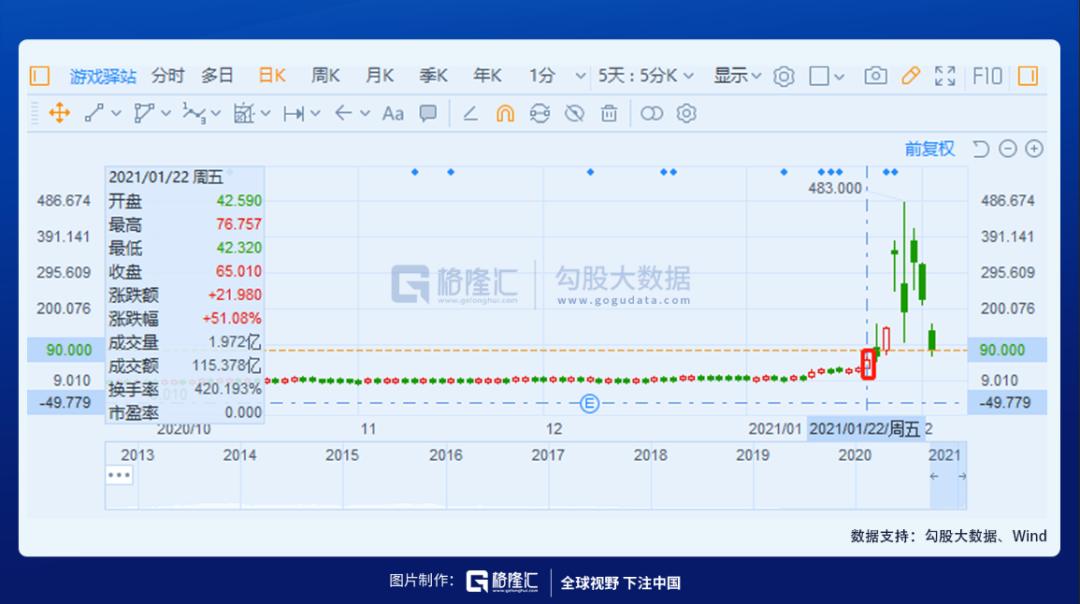This screenshot has width=1080, height=604.
Task: Expand the 5天:5分K dropdown
Action: (645, 76)
